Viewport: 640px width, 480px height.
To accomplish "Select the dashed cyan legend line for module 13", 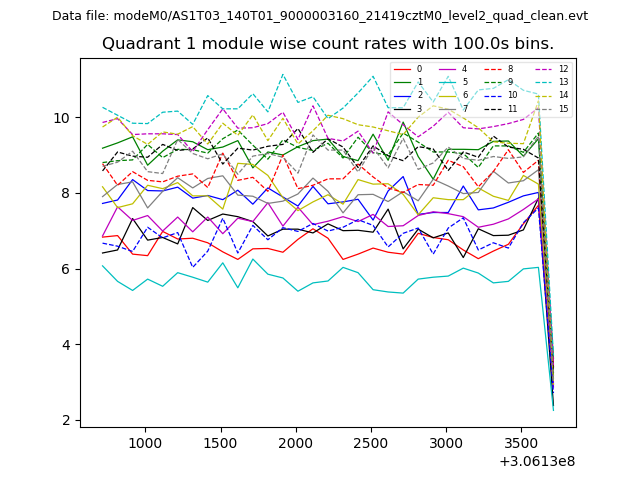I will [543, 82].
